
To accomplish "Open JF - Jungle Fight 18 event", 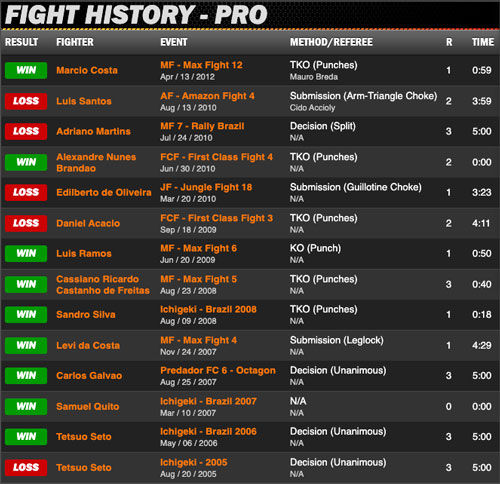I will (206, 187).
